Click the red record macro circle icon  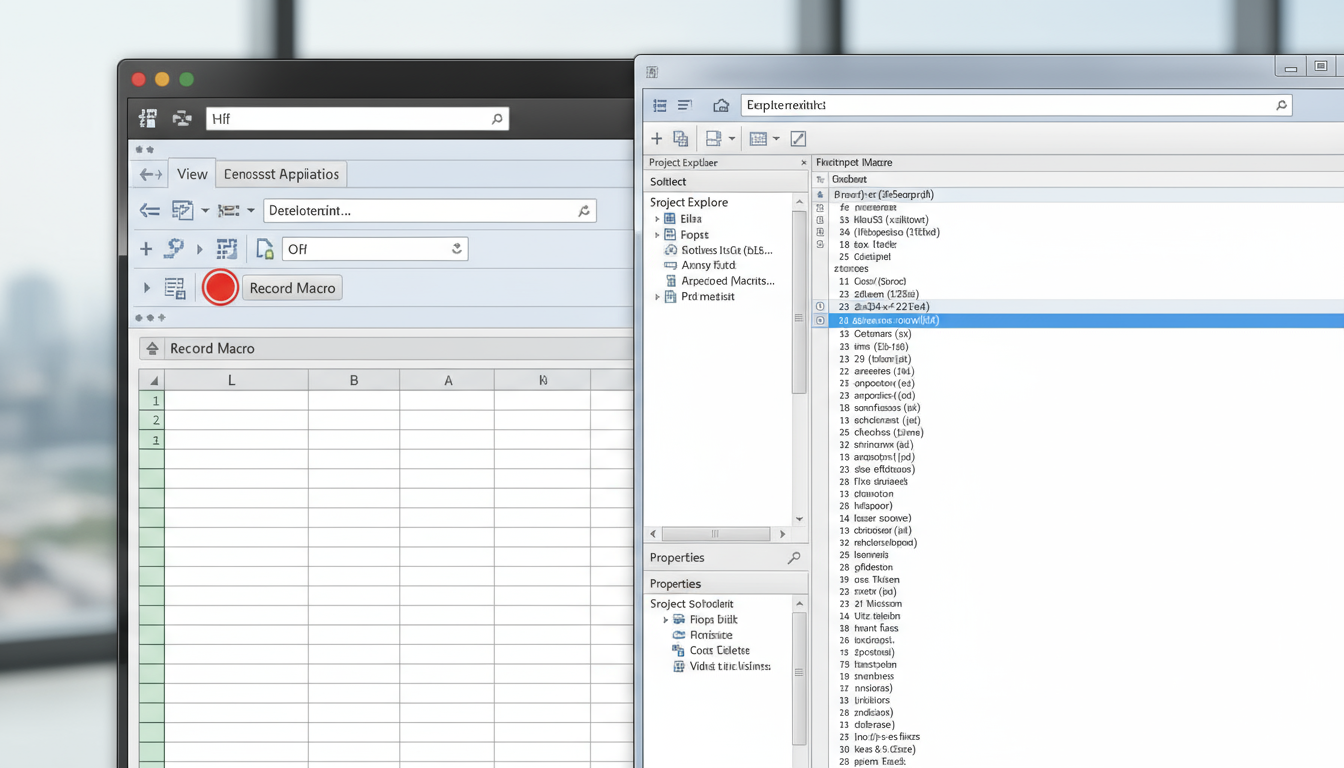[x=220, y=288]
